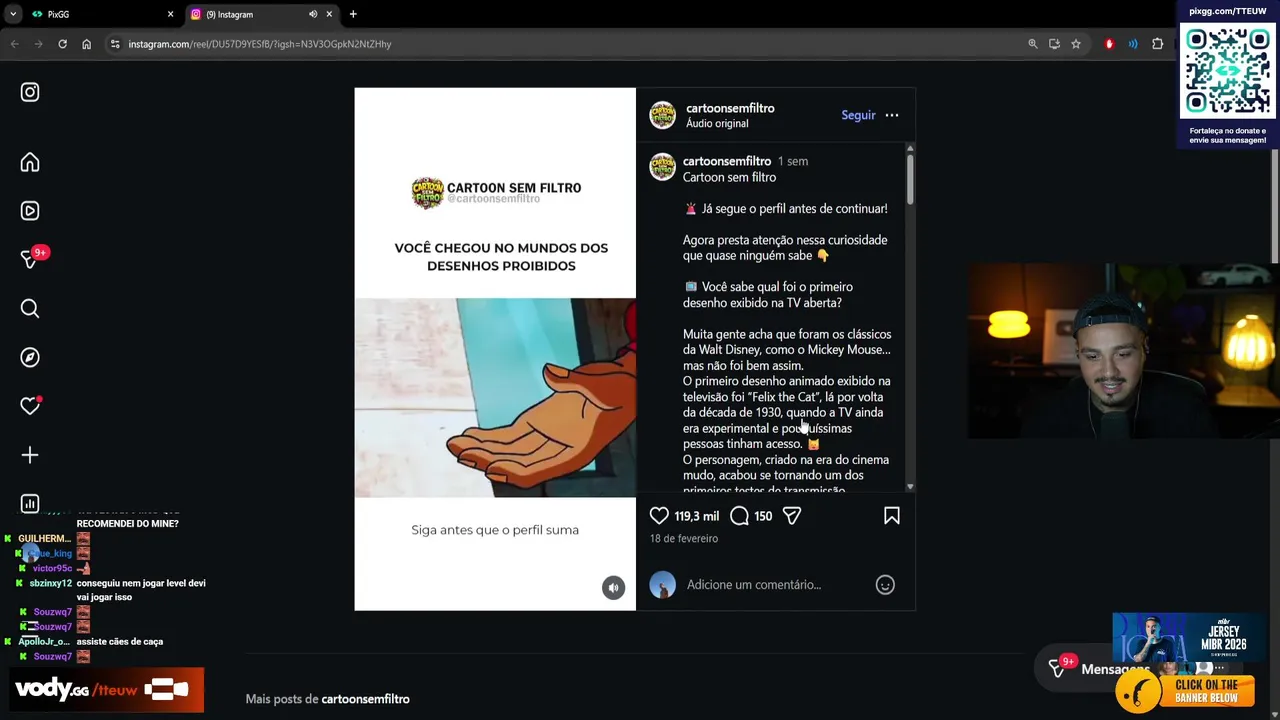View the 119,3 mil likes count
1280x720 pixels.
coord(696,516)
